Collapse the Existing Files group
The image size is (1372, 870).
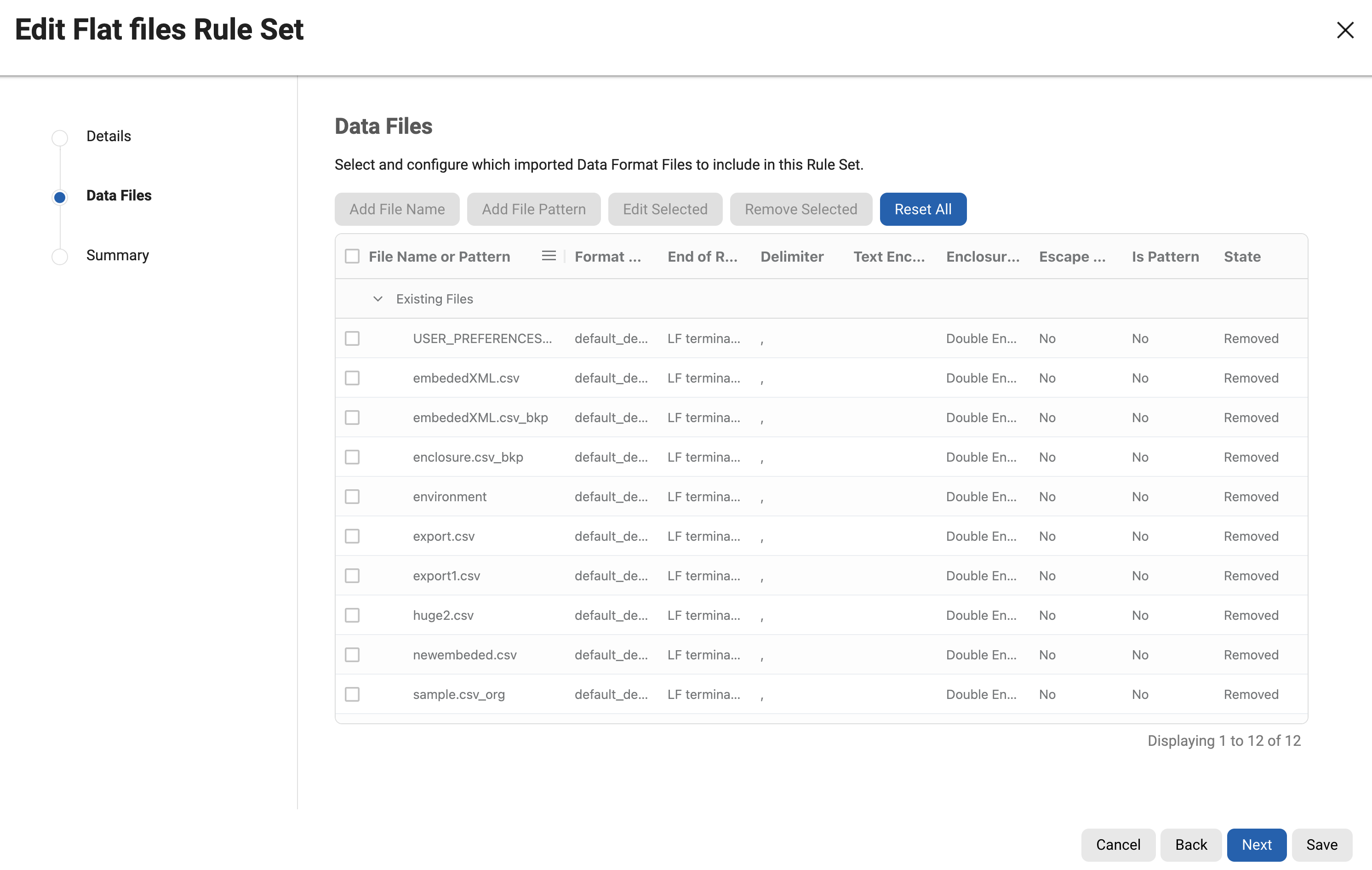tap(377, 298)
